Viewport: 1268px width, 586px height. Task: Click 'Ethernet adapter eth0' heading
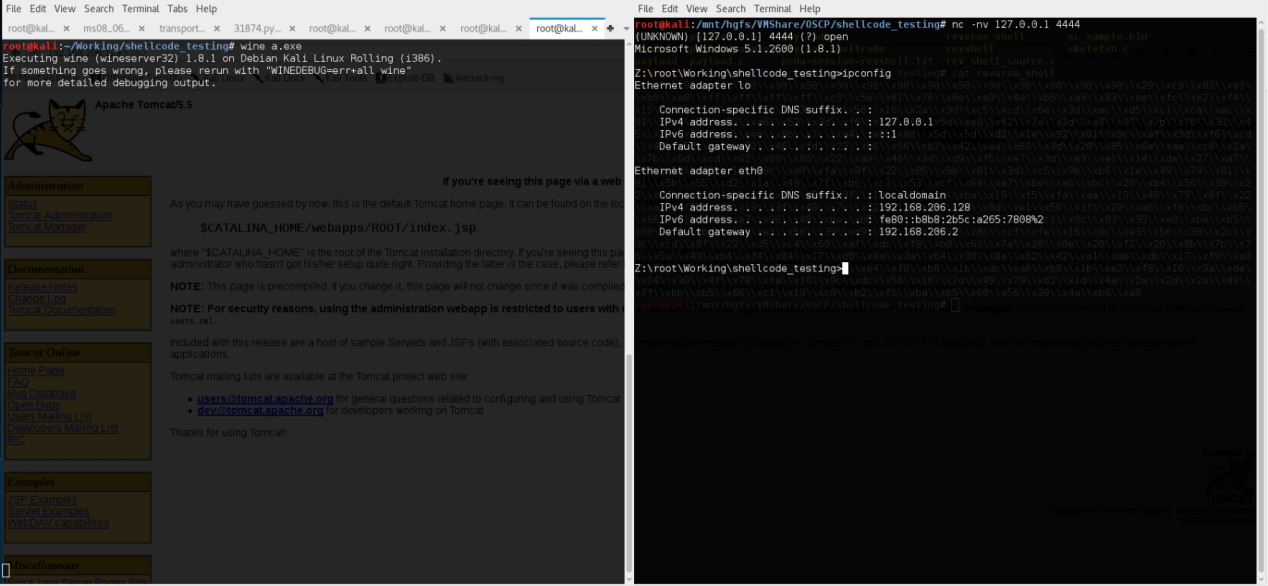698,171
